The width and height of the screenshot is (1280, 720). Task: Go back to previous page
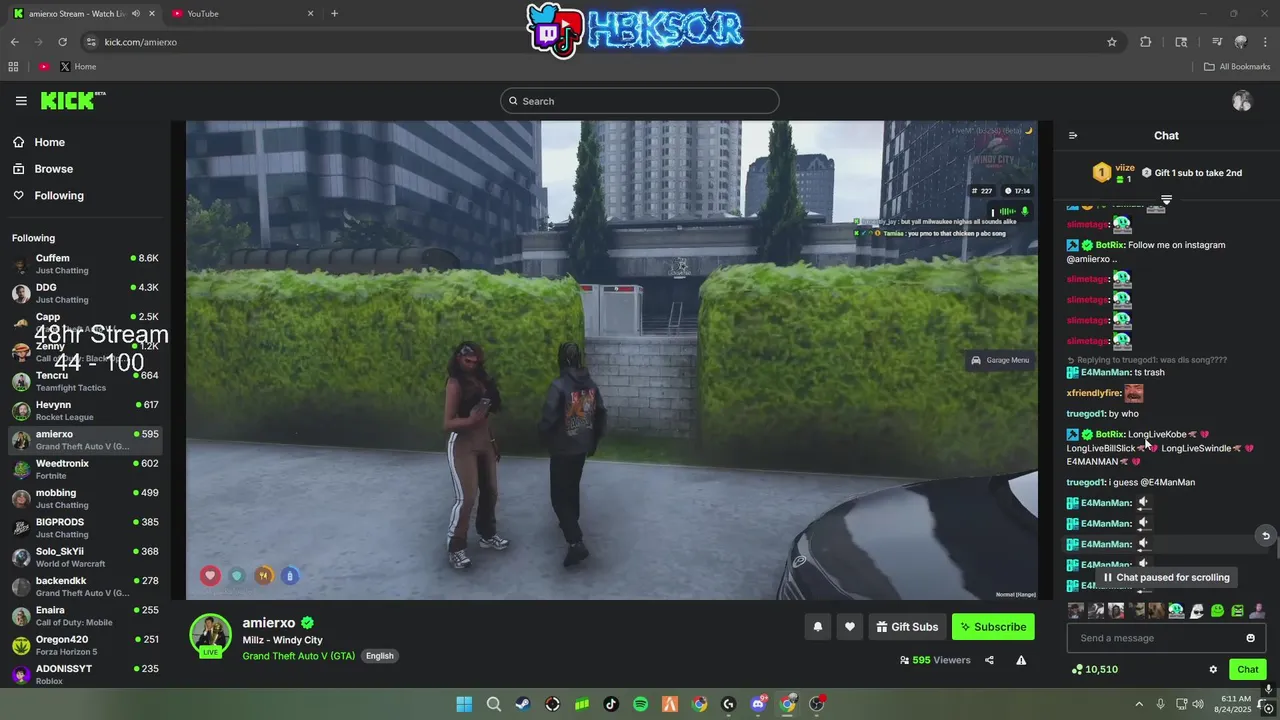pyautogui.click(x=14, y=42)
